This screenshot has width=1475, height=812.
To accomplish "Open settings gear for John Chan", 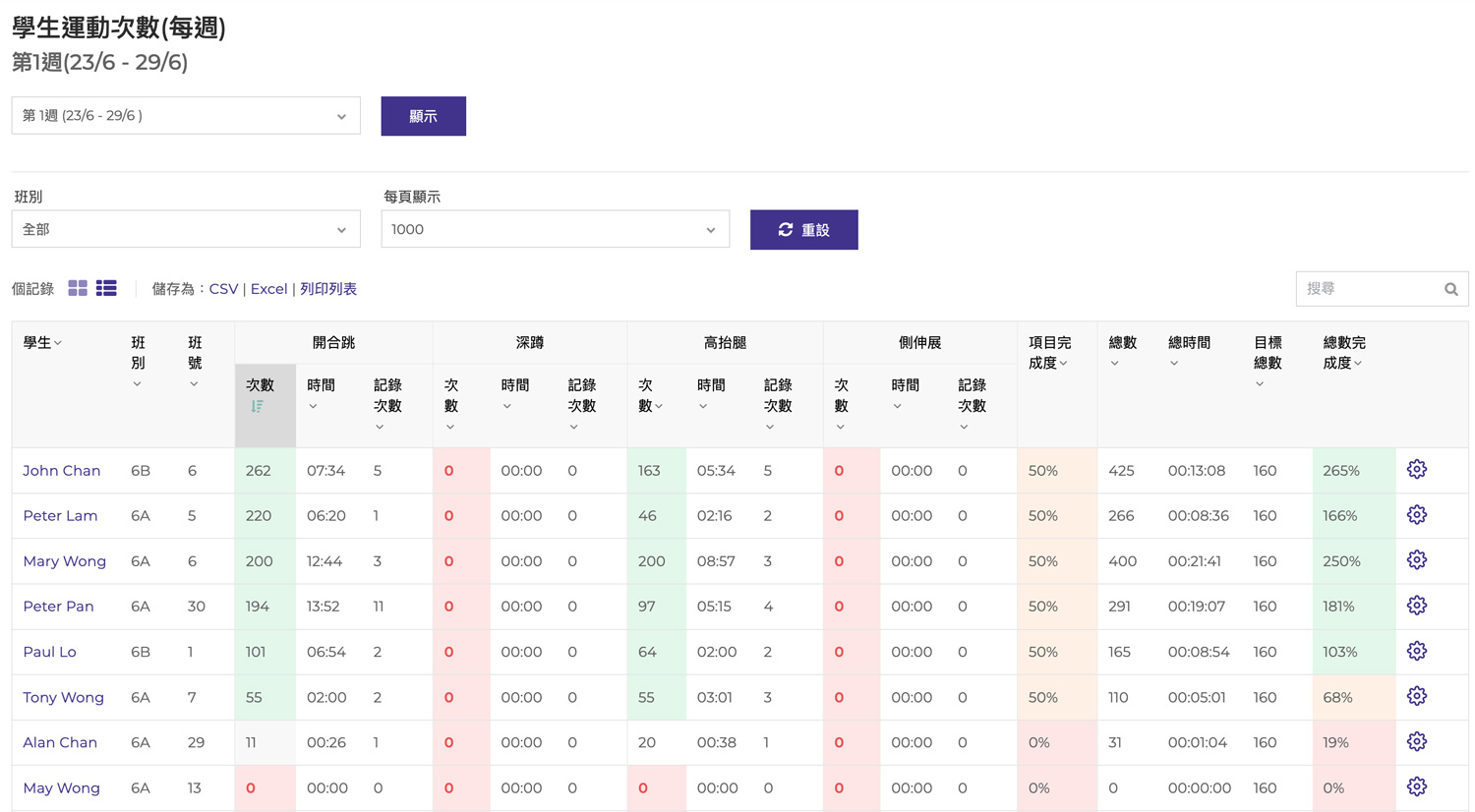I will pyautogui.click(x=1416, y=470).
